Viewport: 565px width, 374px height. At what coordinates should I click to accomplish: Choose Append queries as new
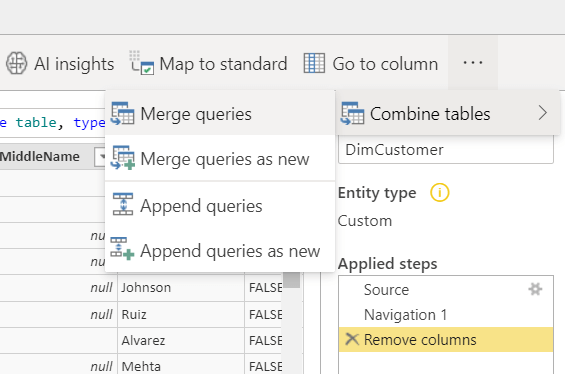point(220,251)
